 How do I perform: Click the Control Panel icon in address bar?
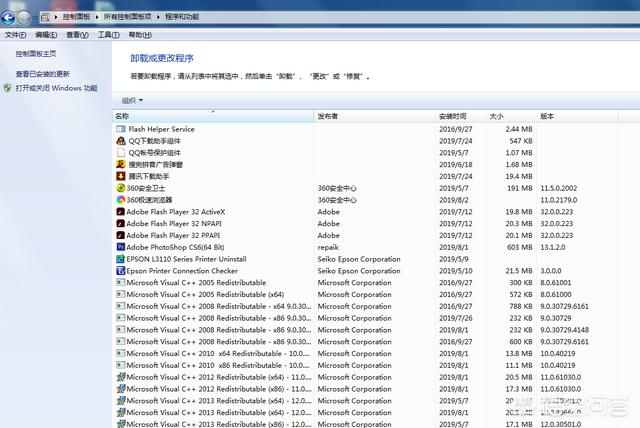coord(45,17)
